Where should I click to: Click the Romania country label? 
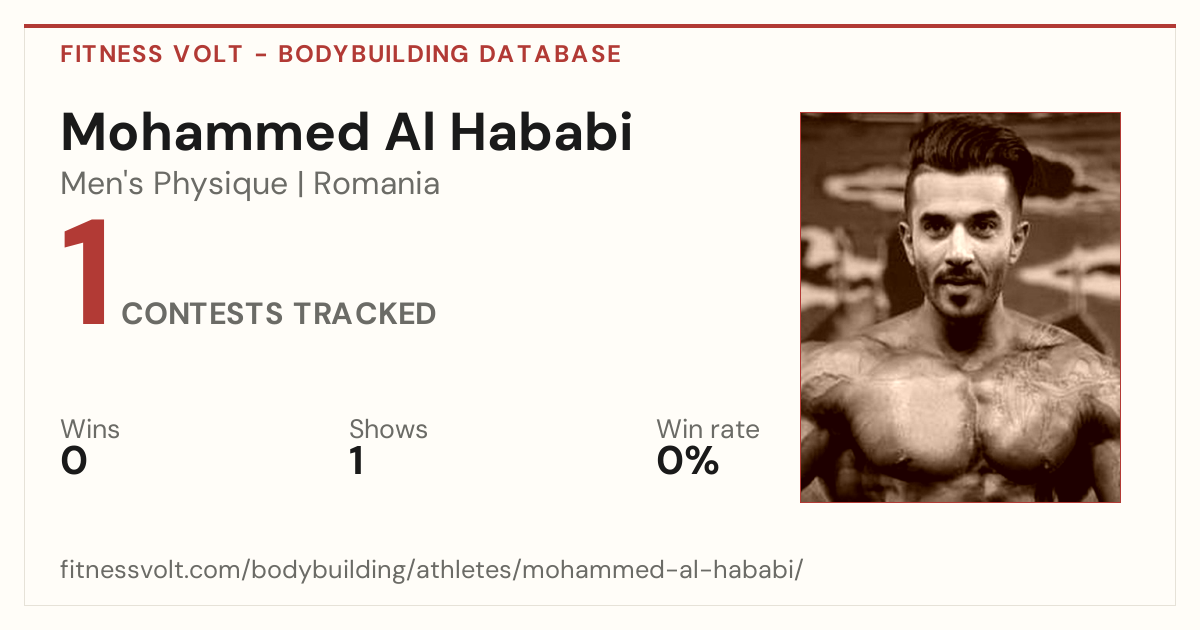[377, 184]
